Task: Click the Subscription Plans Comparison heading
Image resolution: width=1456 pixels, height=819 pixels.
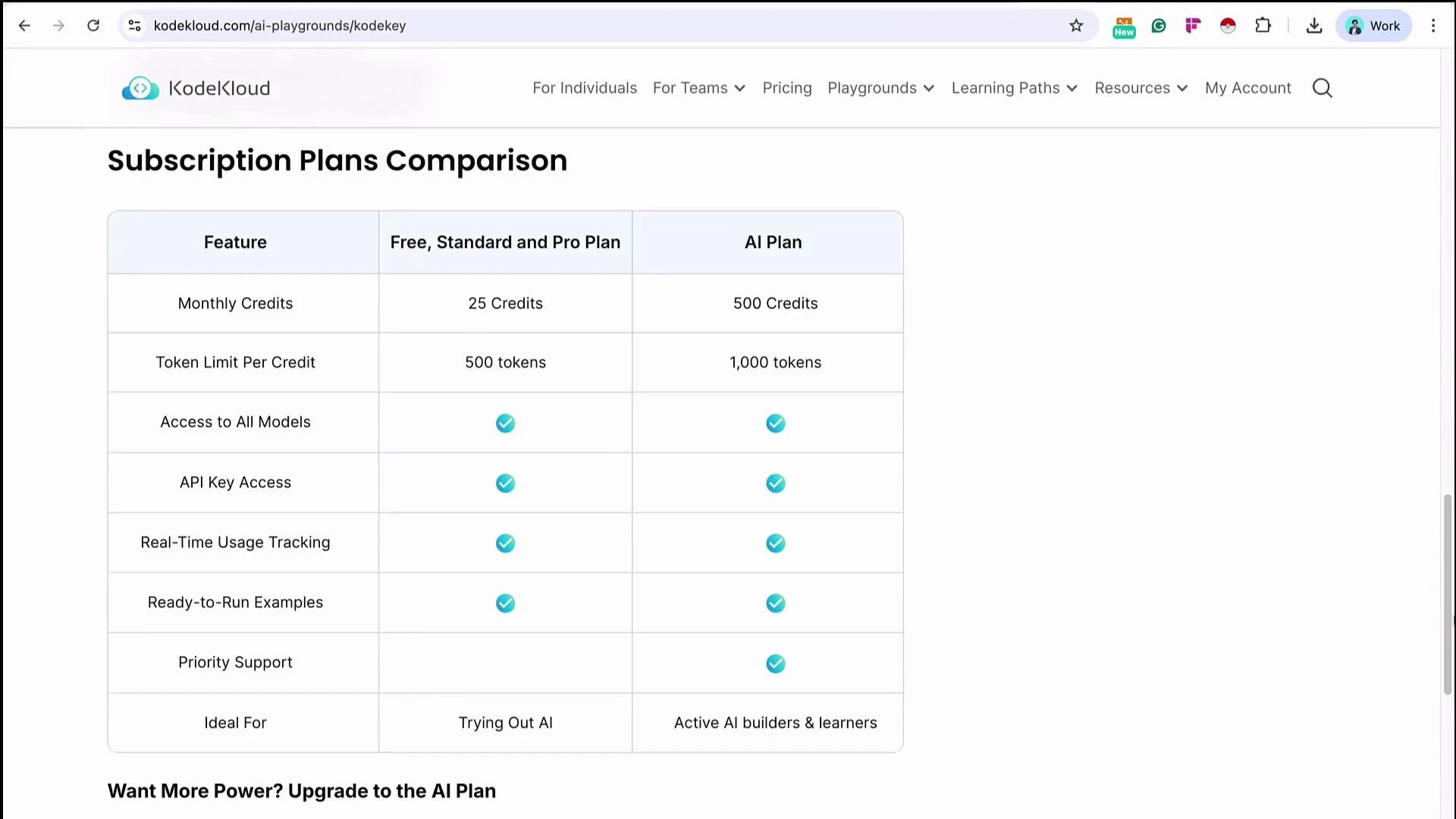Action: 337,161
